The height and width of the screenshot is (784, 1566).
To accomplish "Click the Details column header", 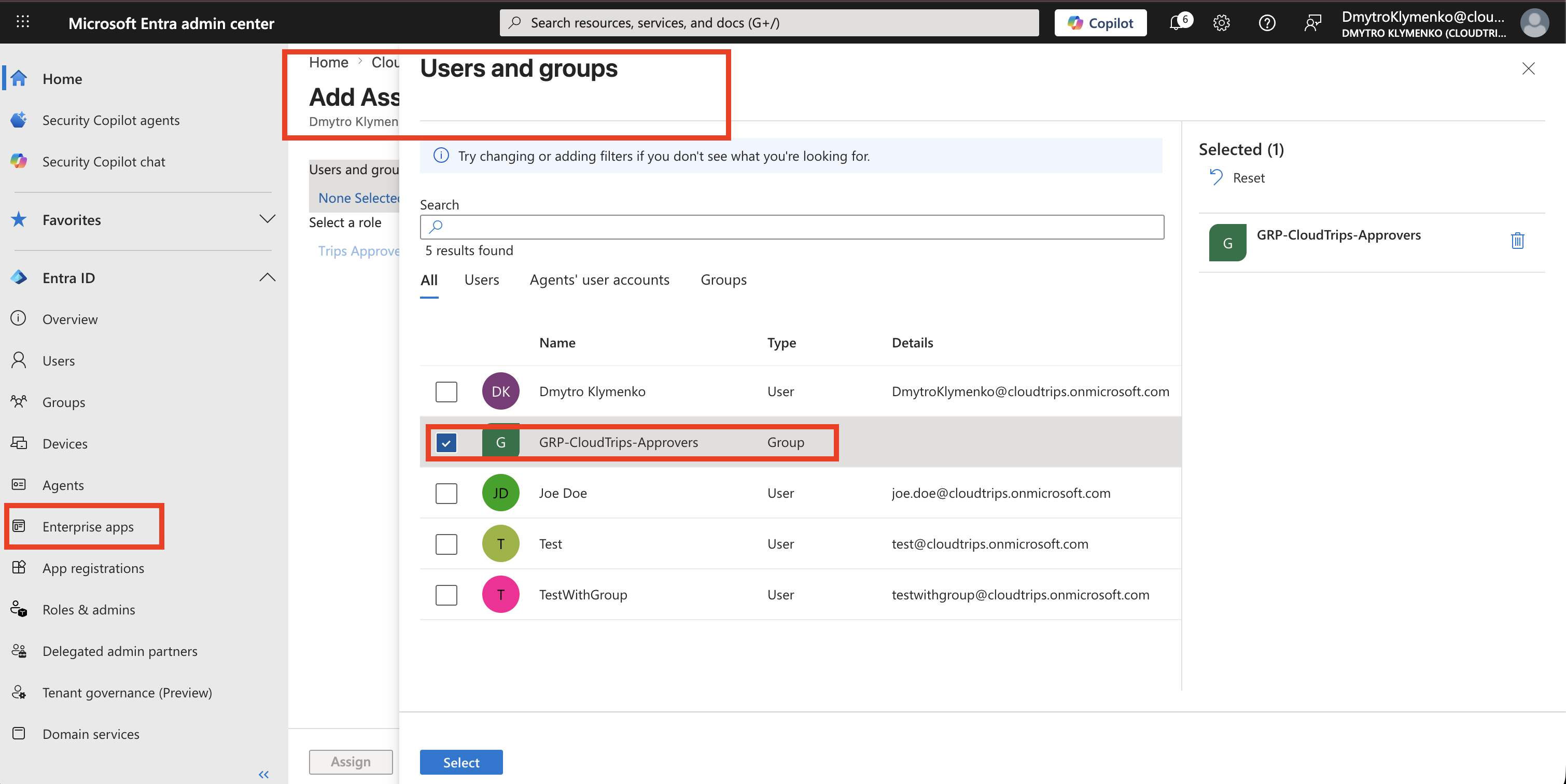I will (912, 343).
